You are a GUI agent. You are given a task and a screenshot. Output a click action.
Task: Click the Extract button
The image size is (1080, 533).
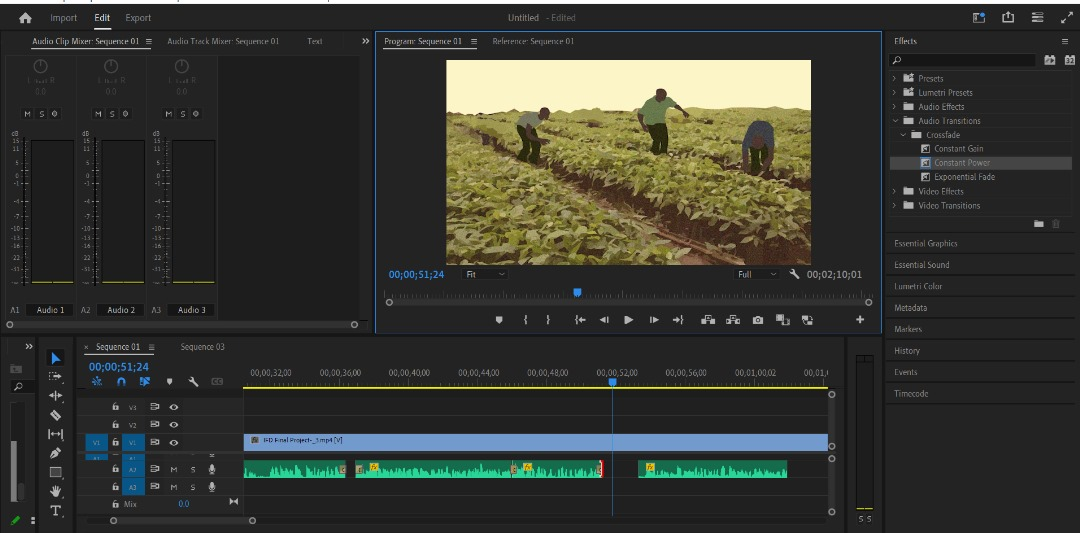tap(732, 320)
